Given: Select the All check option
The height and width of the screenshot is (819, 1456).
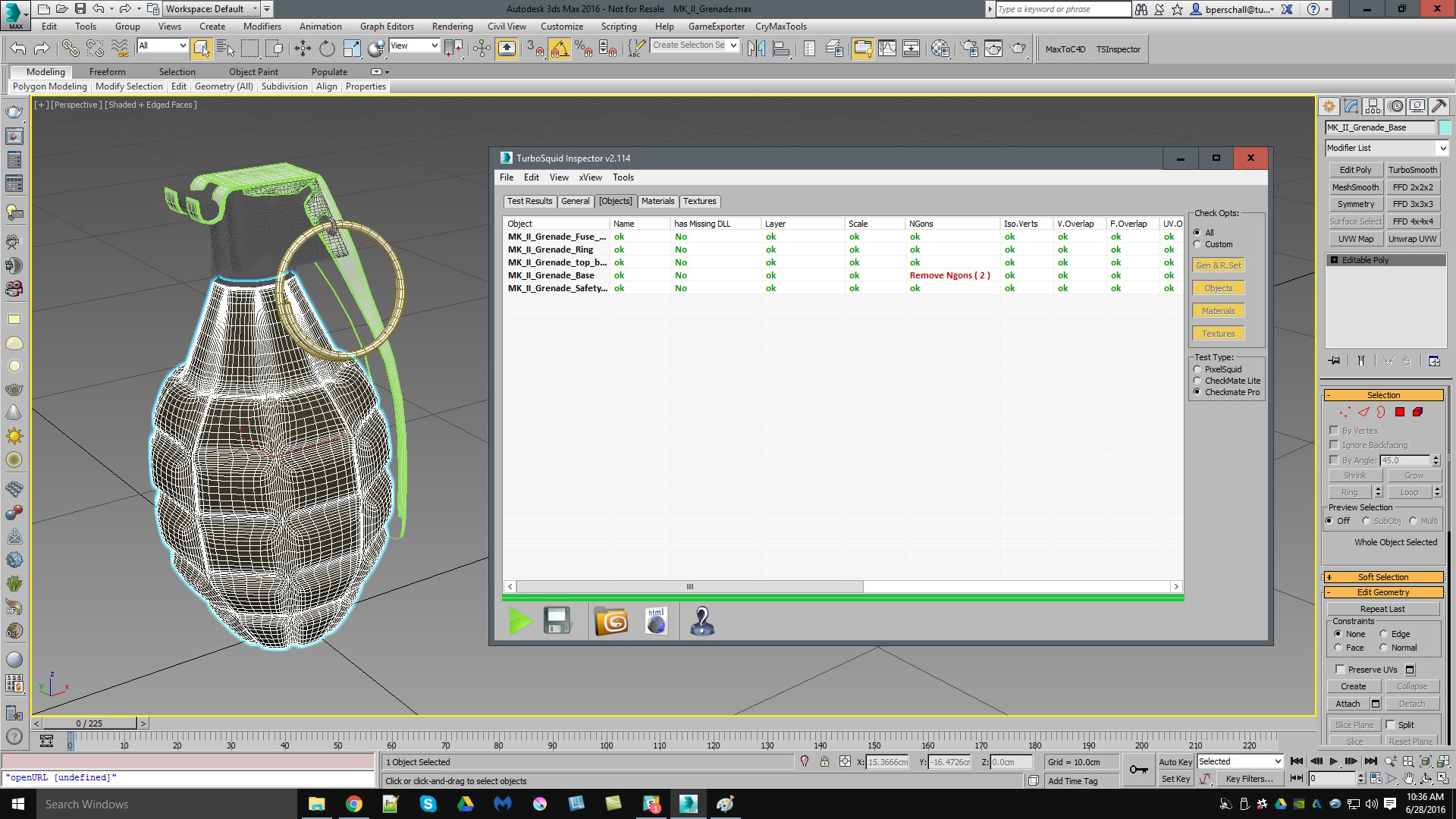Looking at the screenshot, I should tap(1197, 233).
